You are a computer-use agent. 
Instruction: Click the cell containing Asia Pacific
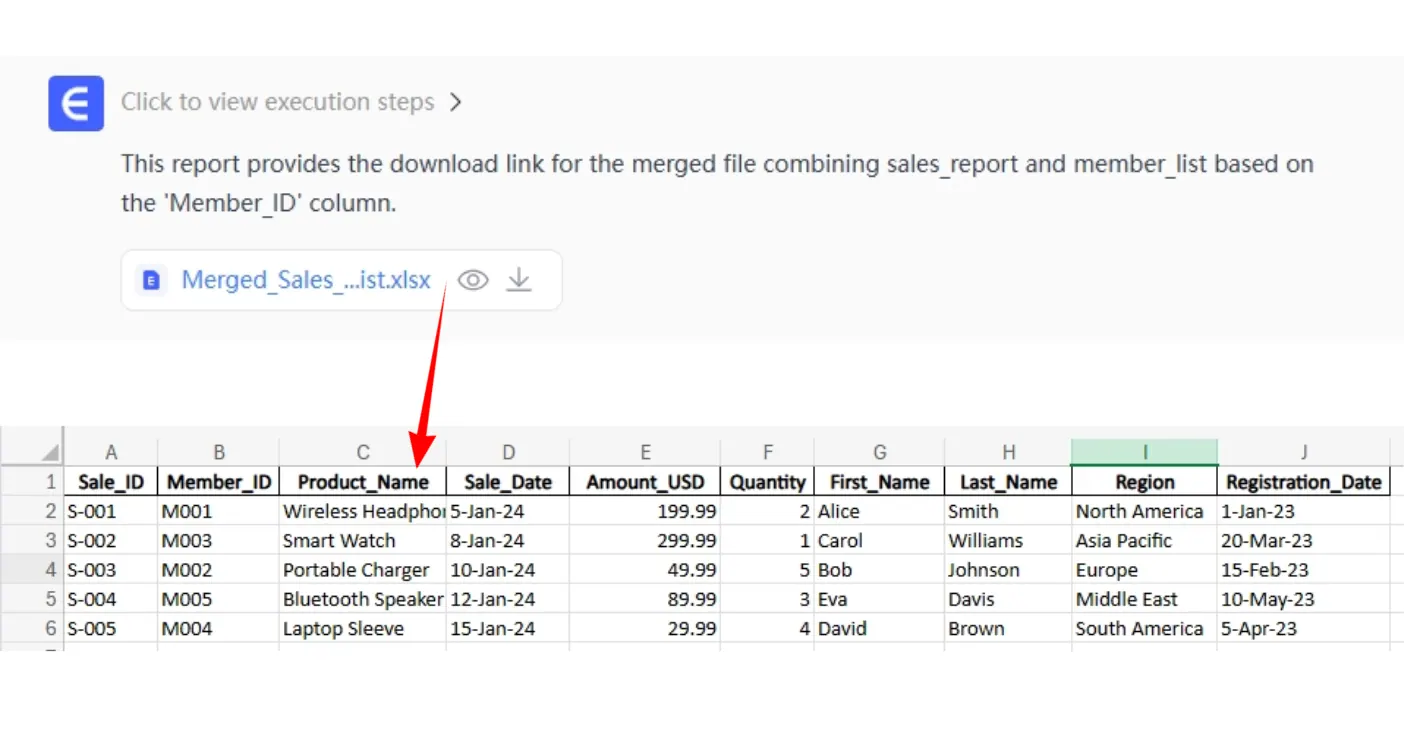(1144, 541)
